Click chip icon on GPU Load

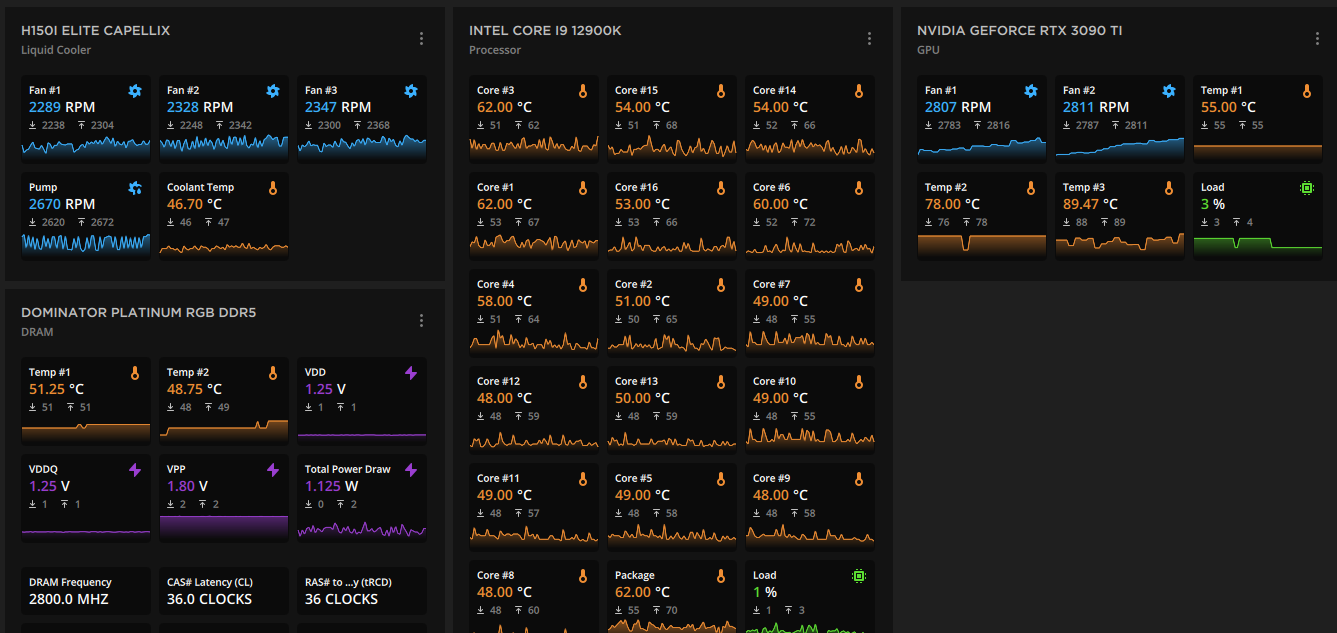pos(1307,188)
